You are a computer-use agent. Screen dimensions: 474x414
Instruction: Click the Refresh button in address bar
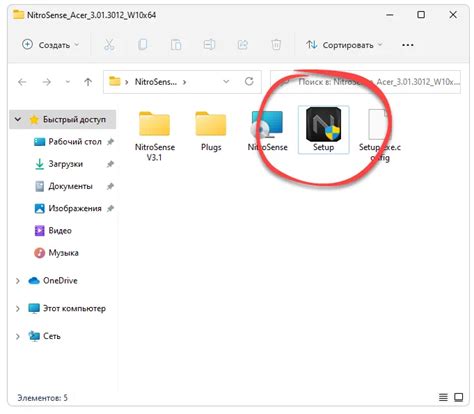249,81
